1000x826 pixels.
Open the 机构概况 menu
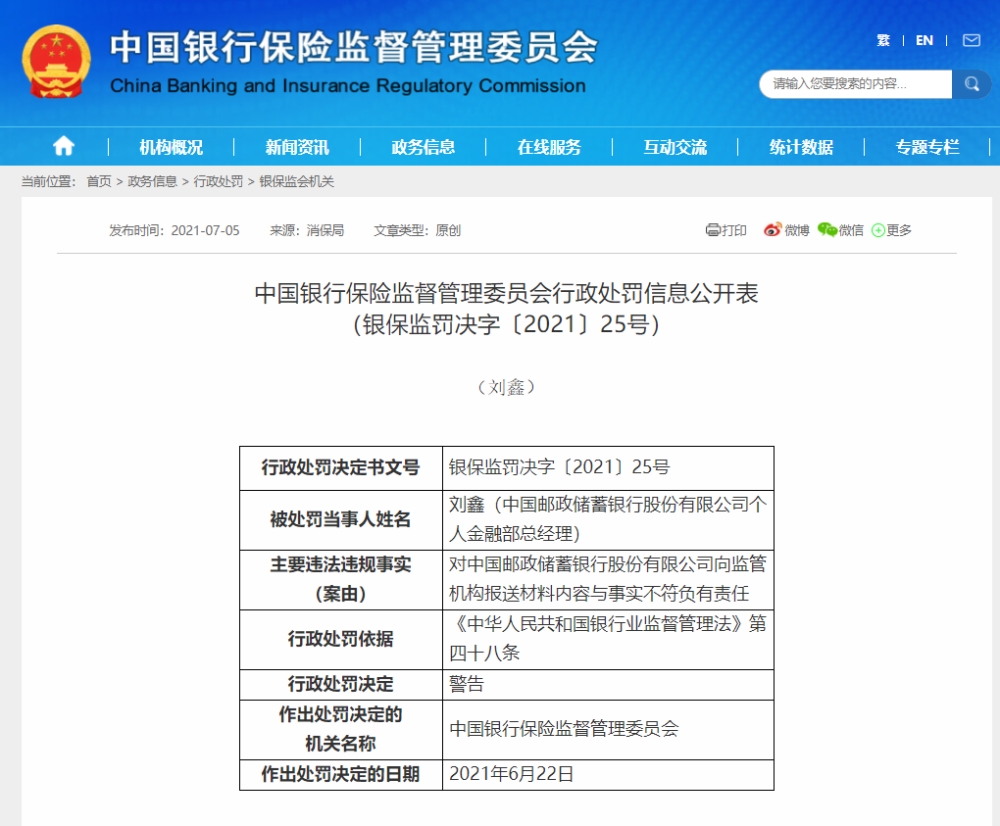(x=171, y=147)
